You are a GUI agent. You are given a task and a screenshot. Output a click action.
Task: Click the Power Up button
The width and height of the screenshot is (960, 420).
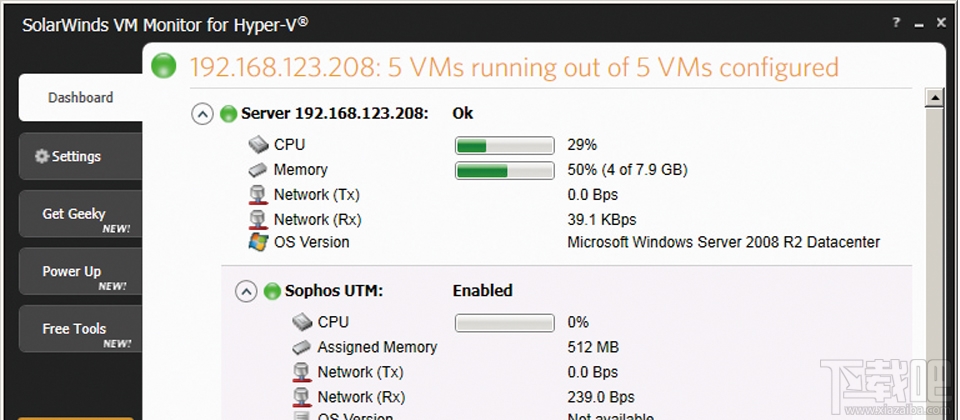(x=76, y=272)
